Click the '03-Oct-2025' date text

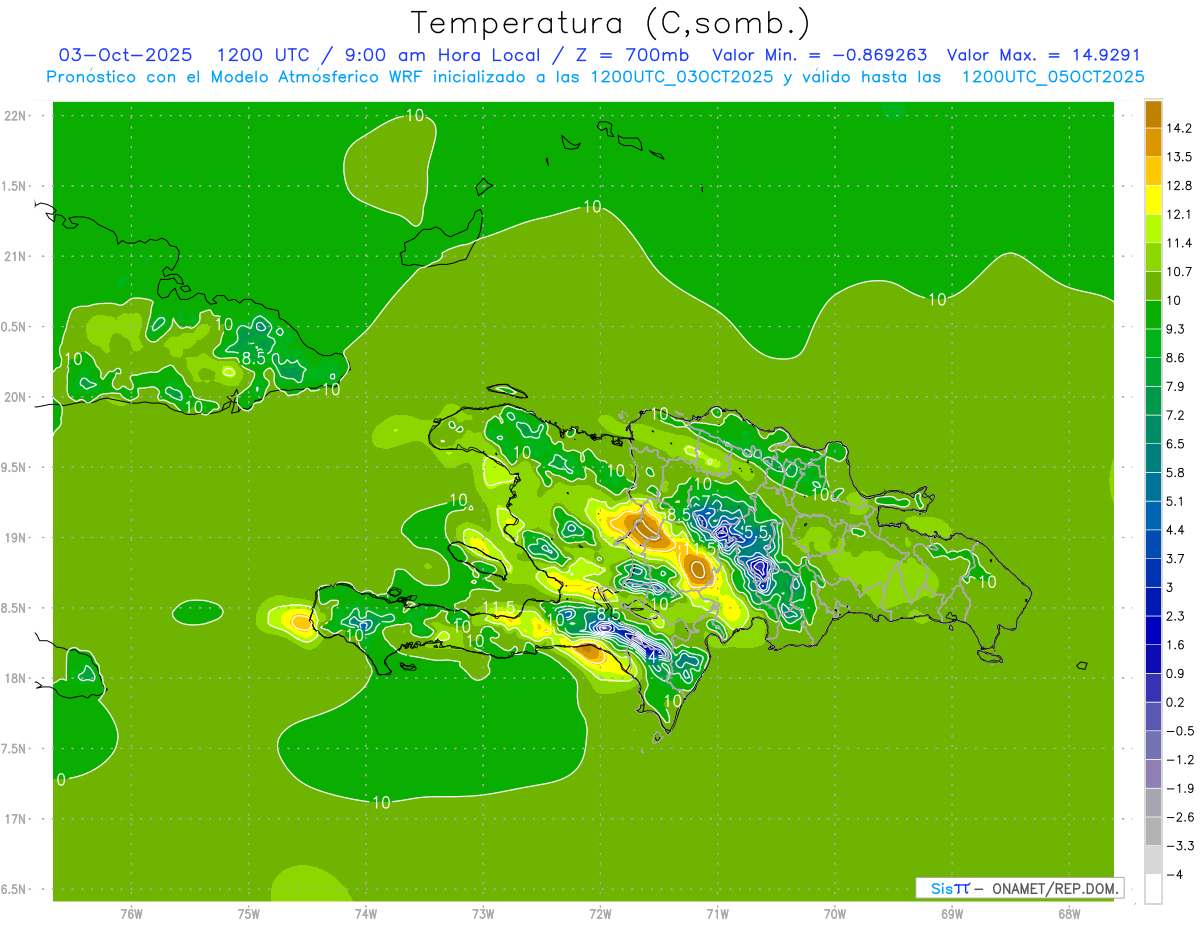point(126,55)
